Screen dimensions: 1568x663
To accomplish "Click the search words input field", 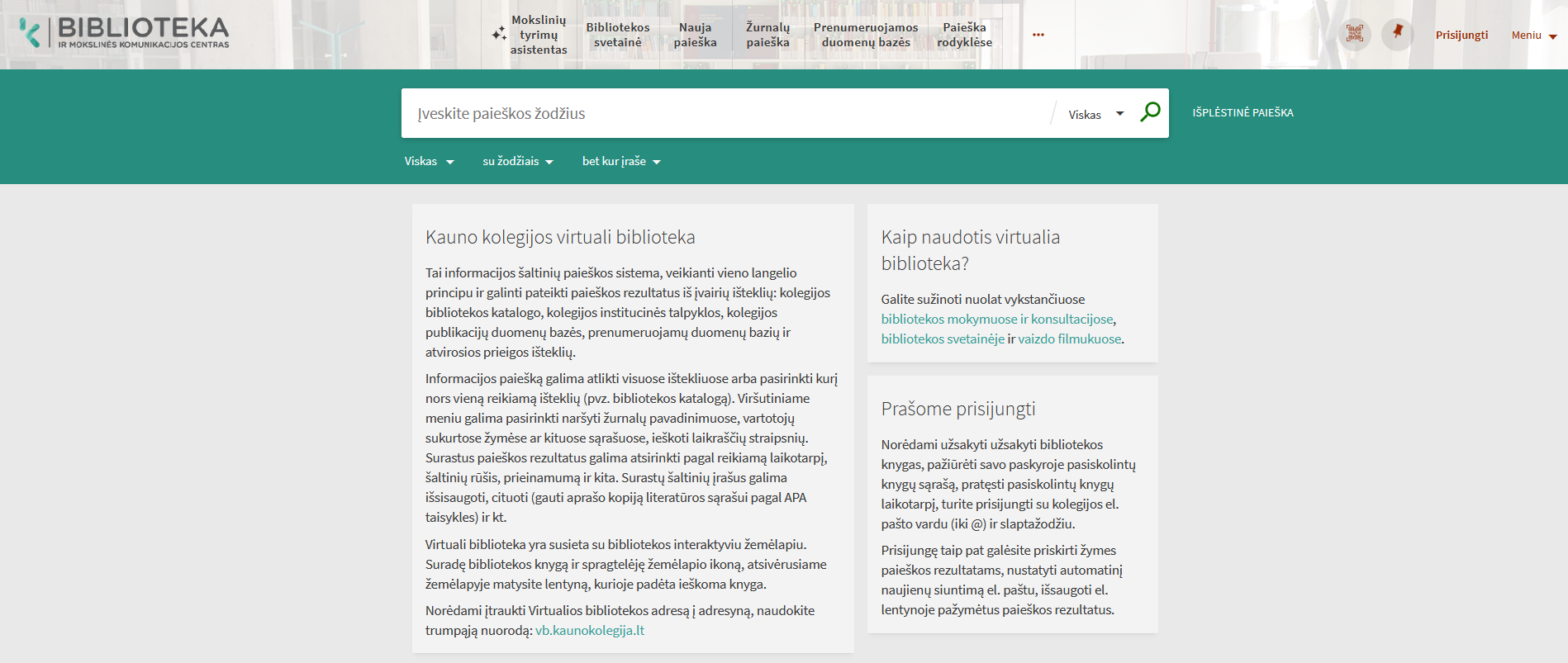I will point(727,114).
